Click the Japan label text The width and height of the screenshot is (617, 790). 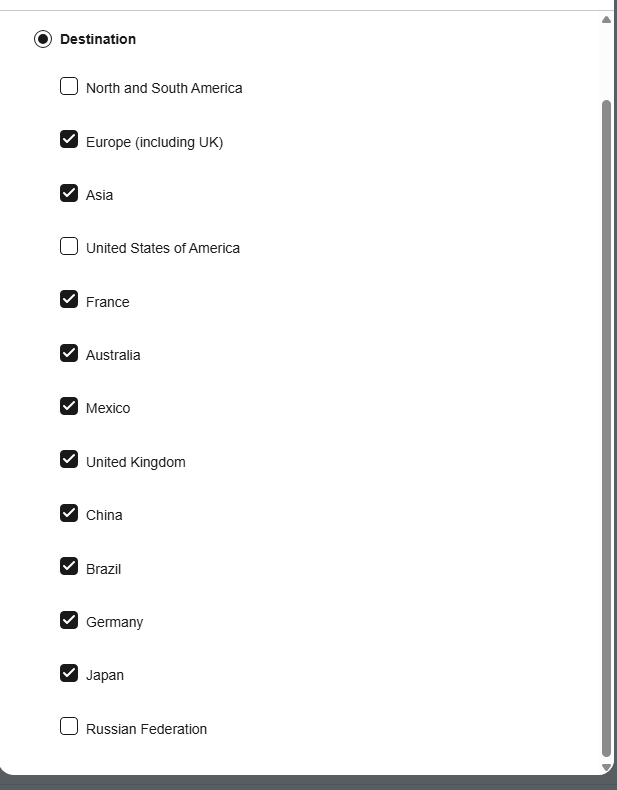coord(105,675)
